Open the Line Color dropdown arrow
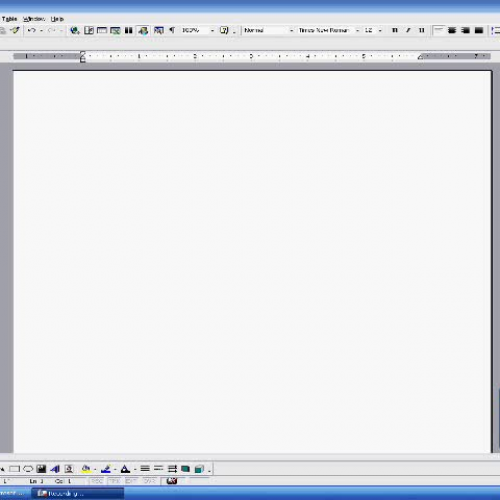This screenshot has height=500, width=500. pos(115,469)
